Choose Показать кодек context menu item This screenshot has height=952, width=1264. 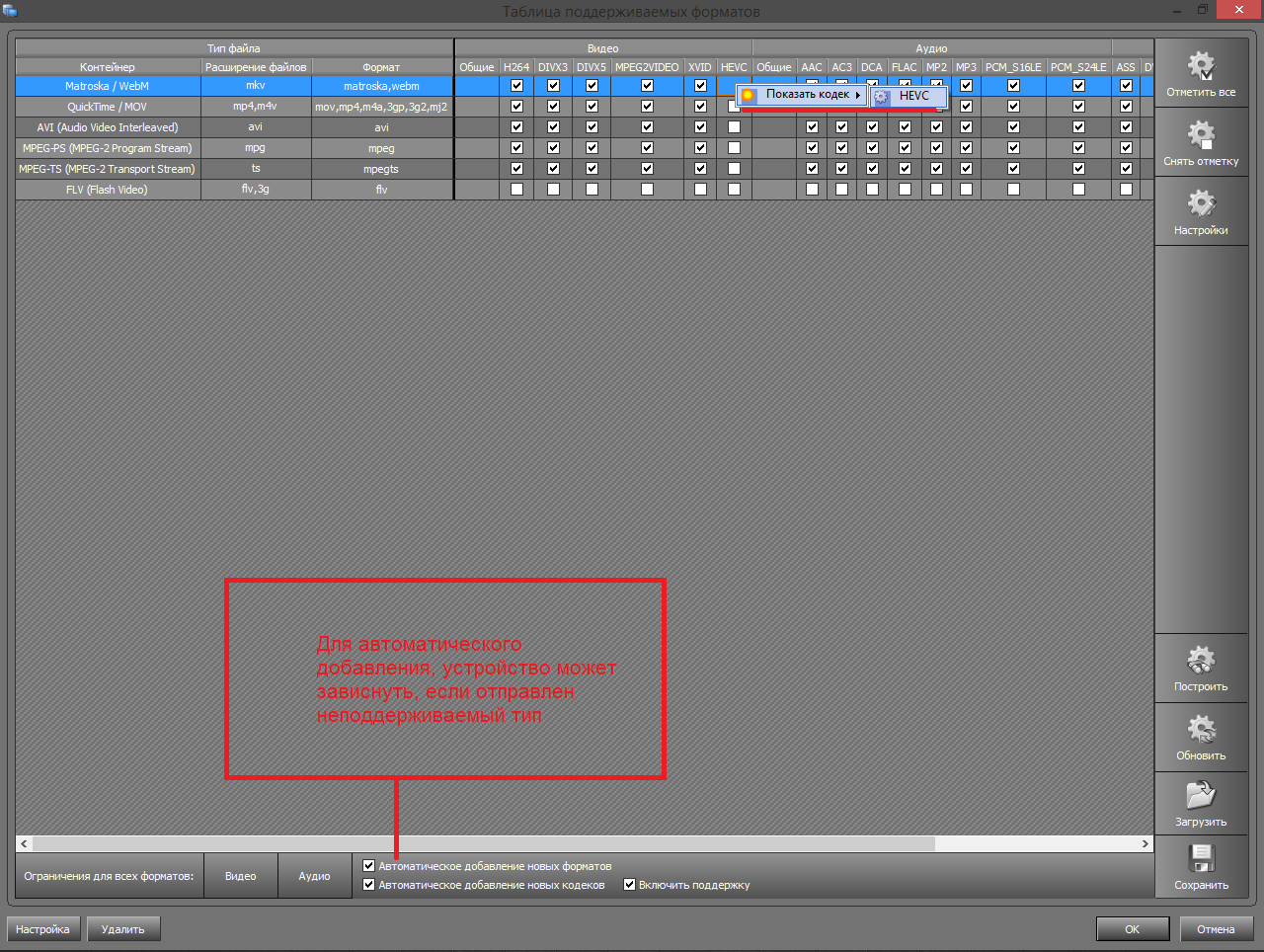pyautogui.click(x=806, y=95)
